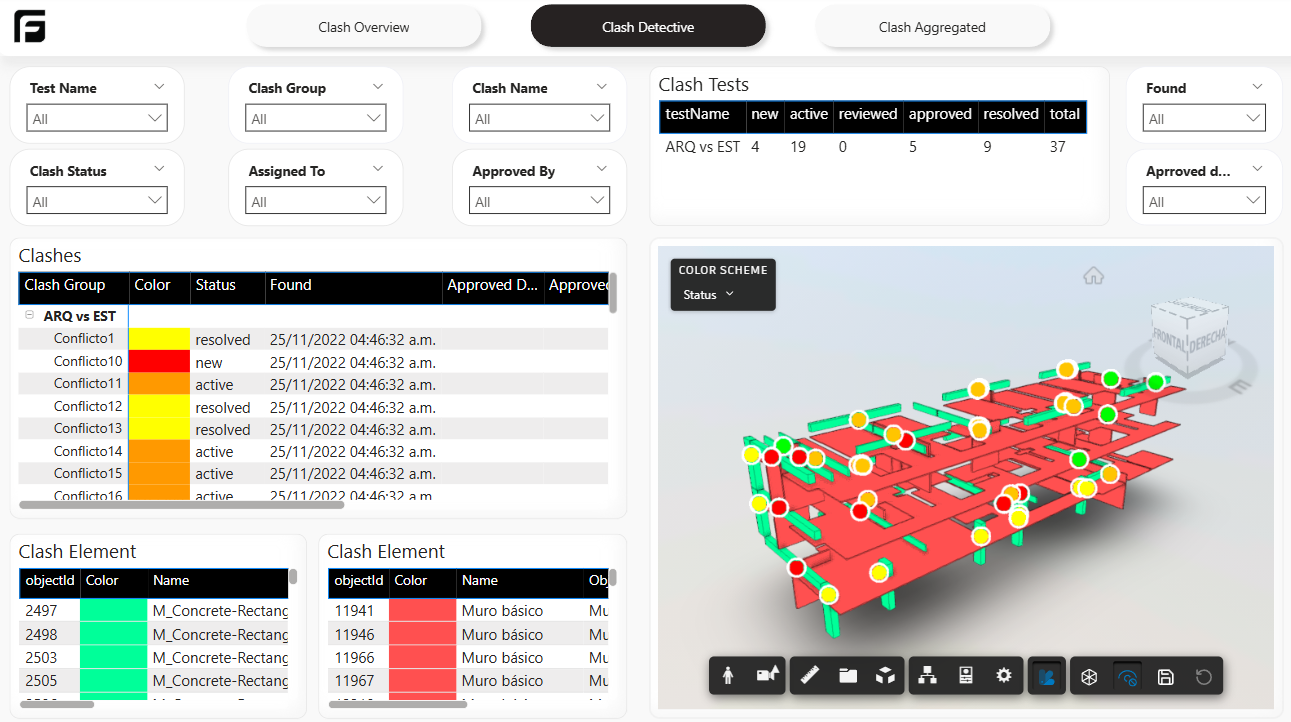Open the explode model cube tool
This screenshot has height=722, width=1291.
tap(885, 676)
